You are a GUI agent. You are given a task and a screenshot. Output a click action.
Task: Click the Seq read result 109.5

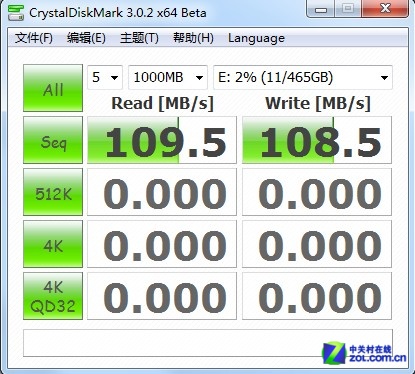pos(162,140)
